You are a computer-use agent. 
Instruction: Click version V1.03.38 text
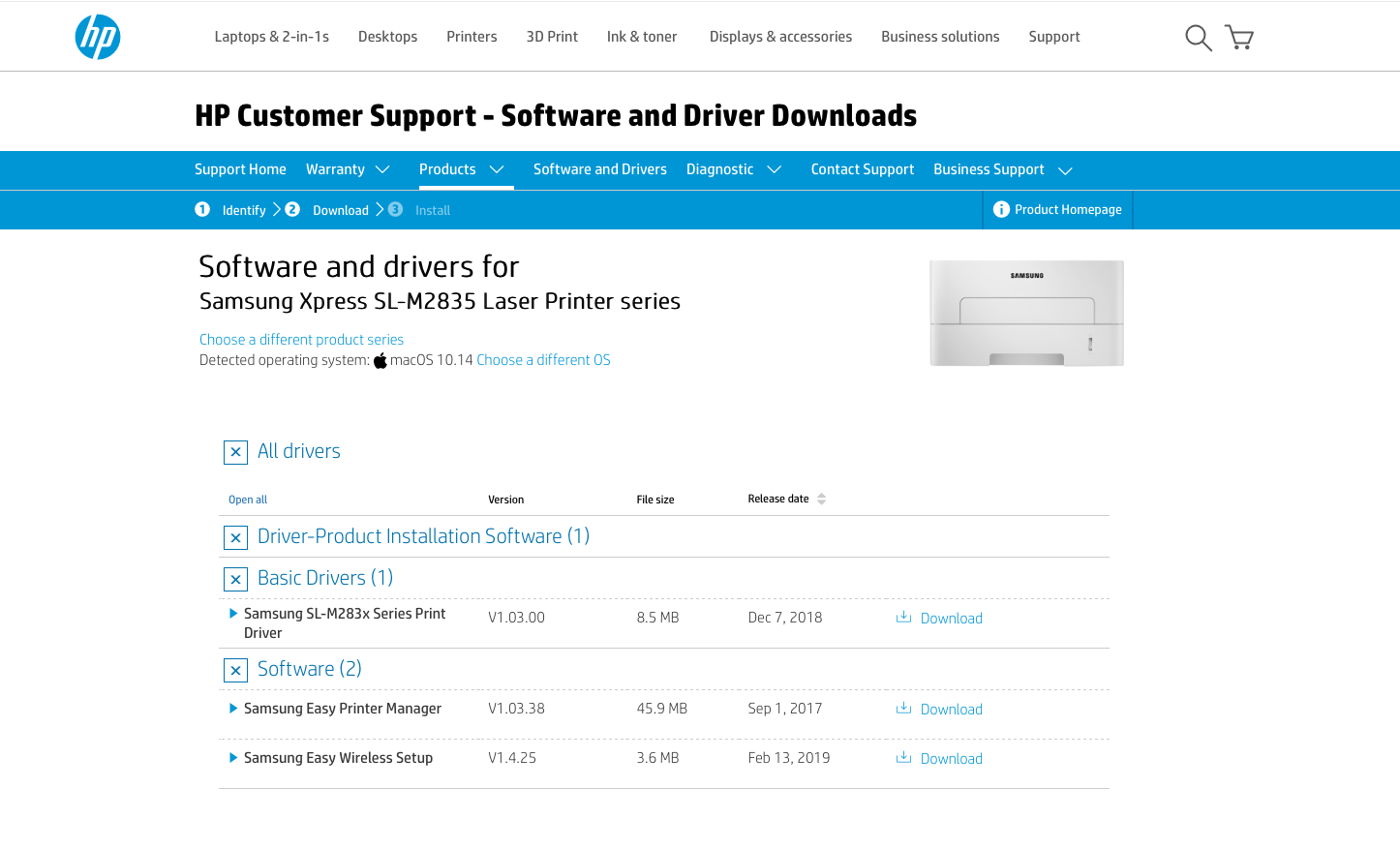[517, 709]
